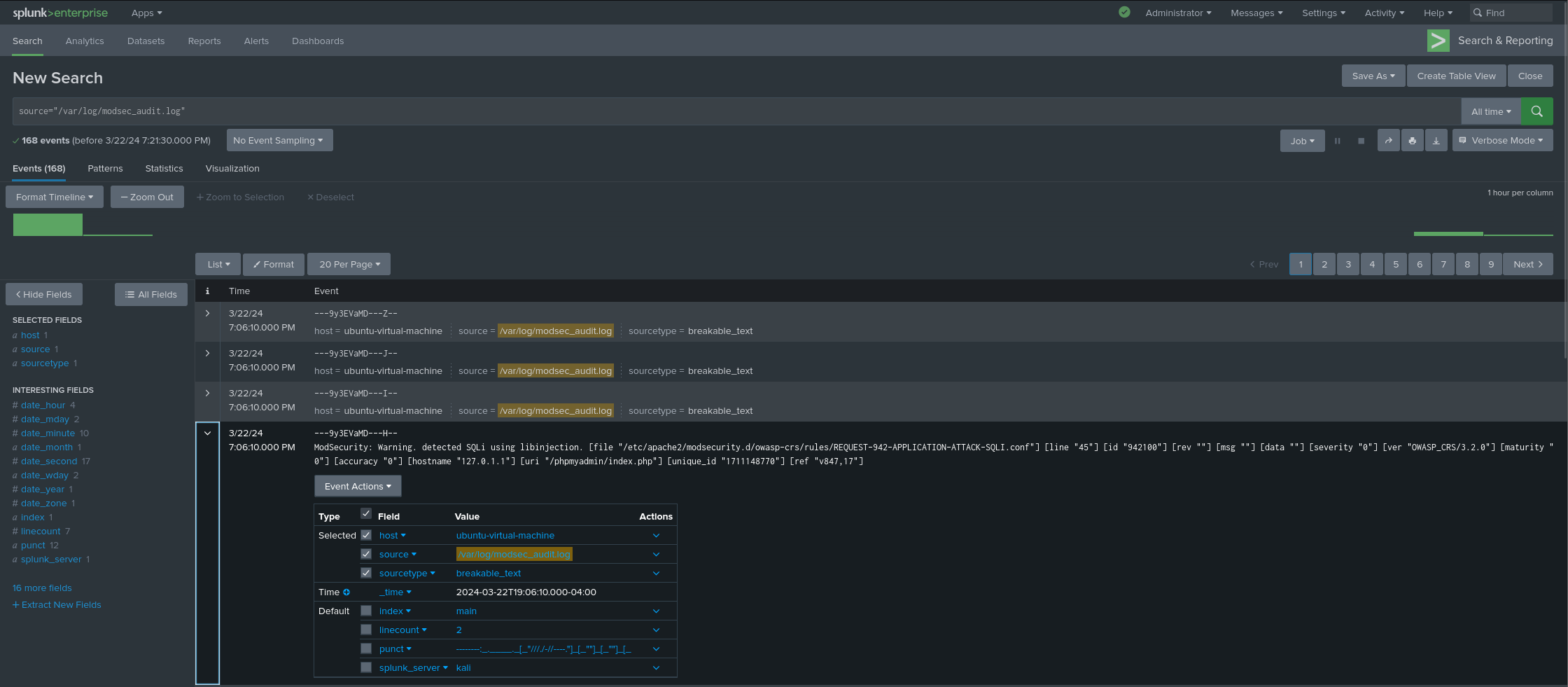1568x687 pixels.
Task: Click the info column header icon
Action: click(207, 291)
